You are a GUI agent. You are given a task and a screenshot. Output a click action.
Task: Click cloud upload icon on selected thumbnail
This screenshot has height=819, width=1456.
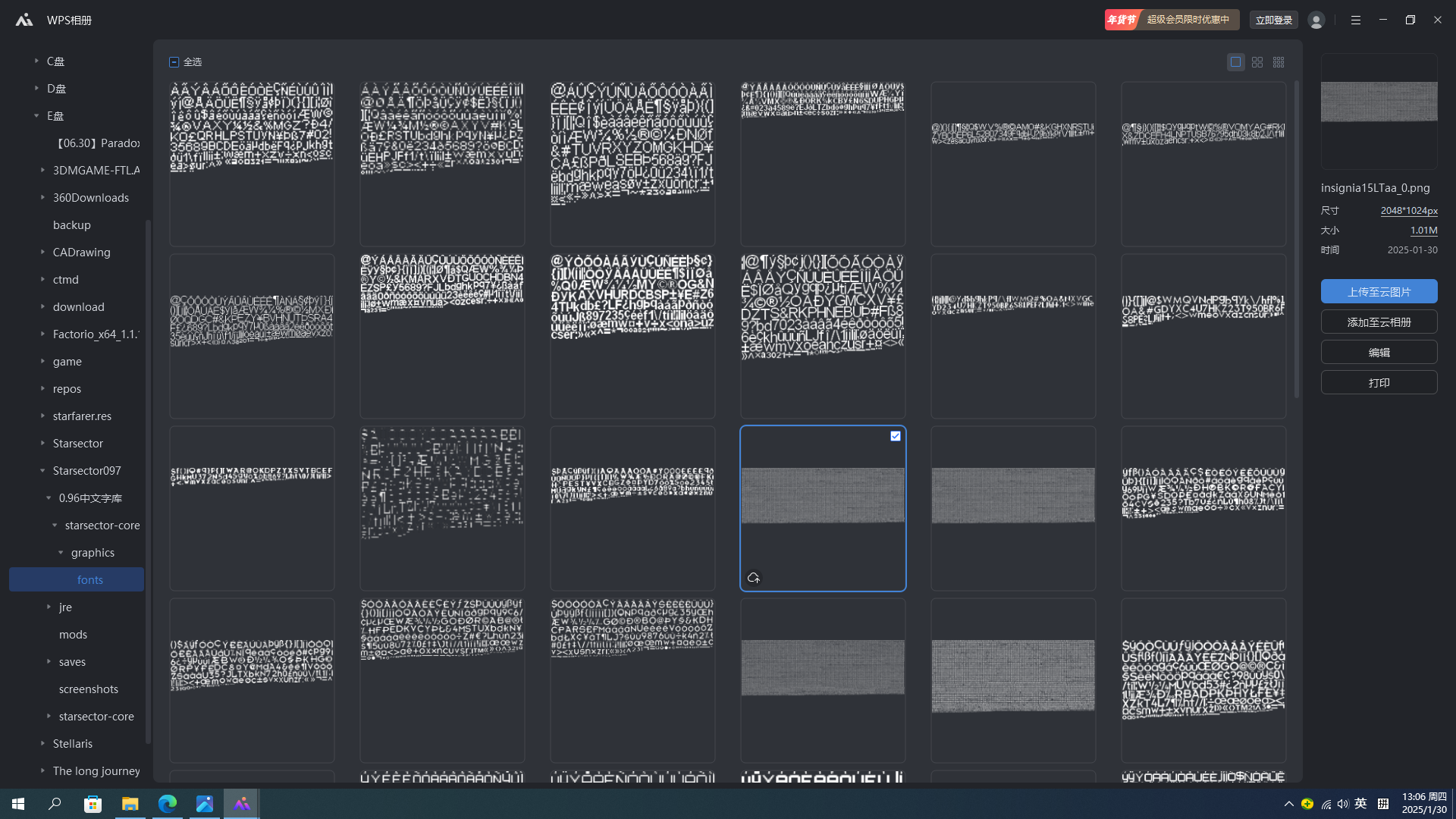pos(753,578)
